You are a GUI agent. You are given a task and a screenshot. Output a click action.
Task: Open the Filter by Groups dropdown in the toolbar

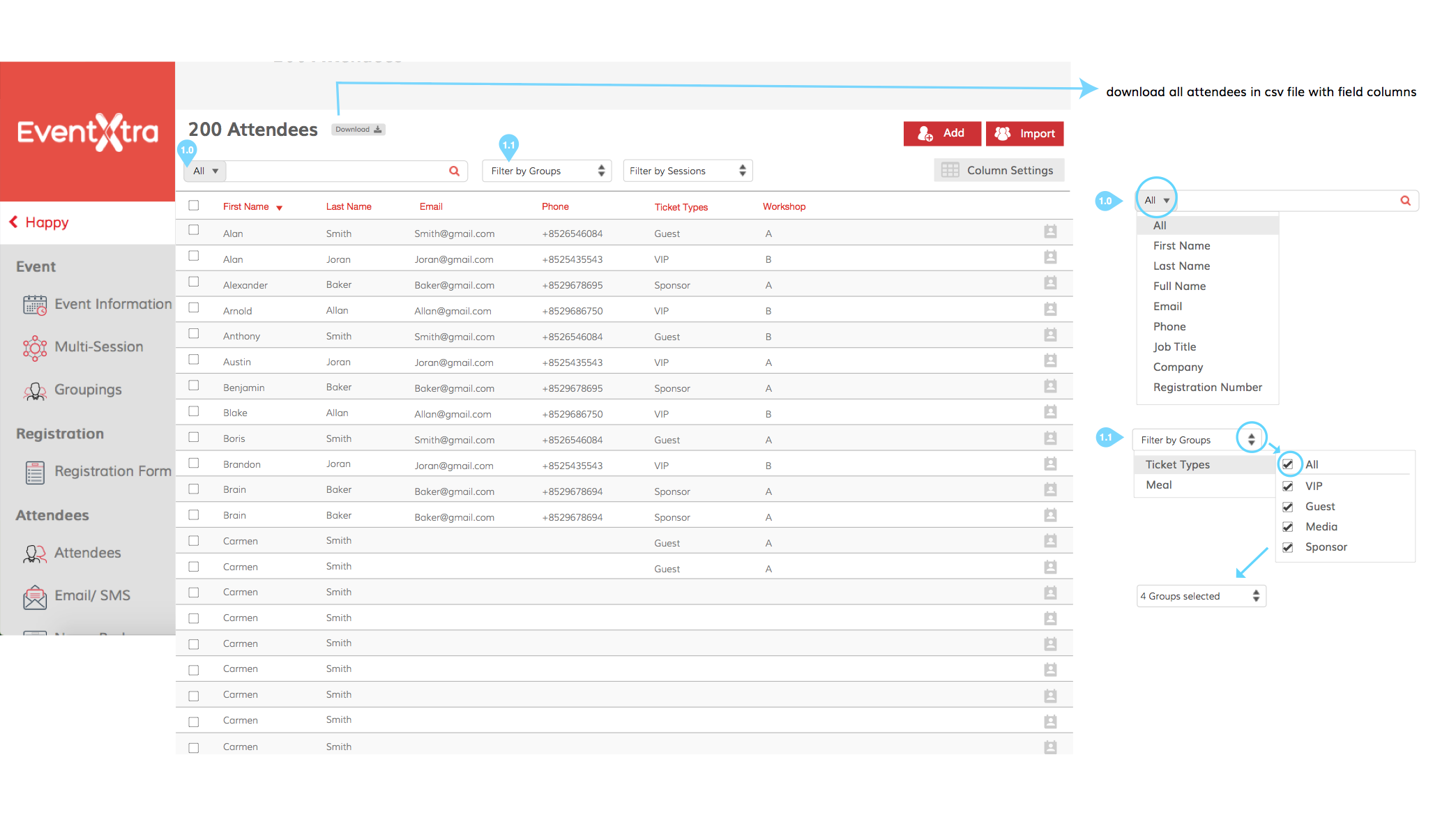(547, 171)
